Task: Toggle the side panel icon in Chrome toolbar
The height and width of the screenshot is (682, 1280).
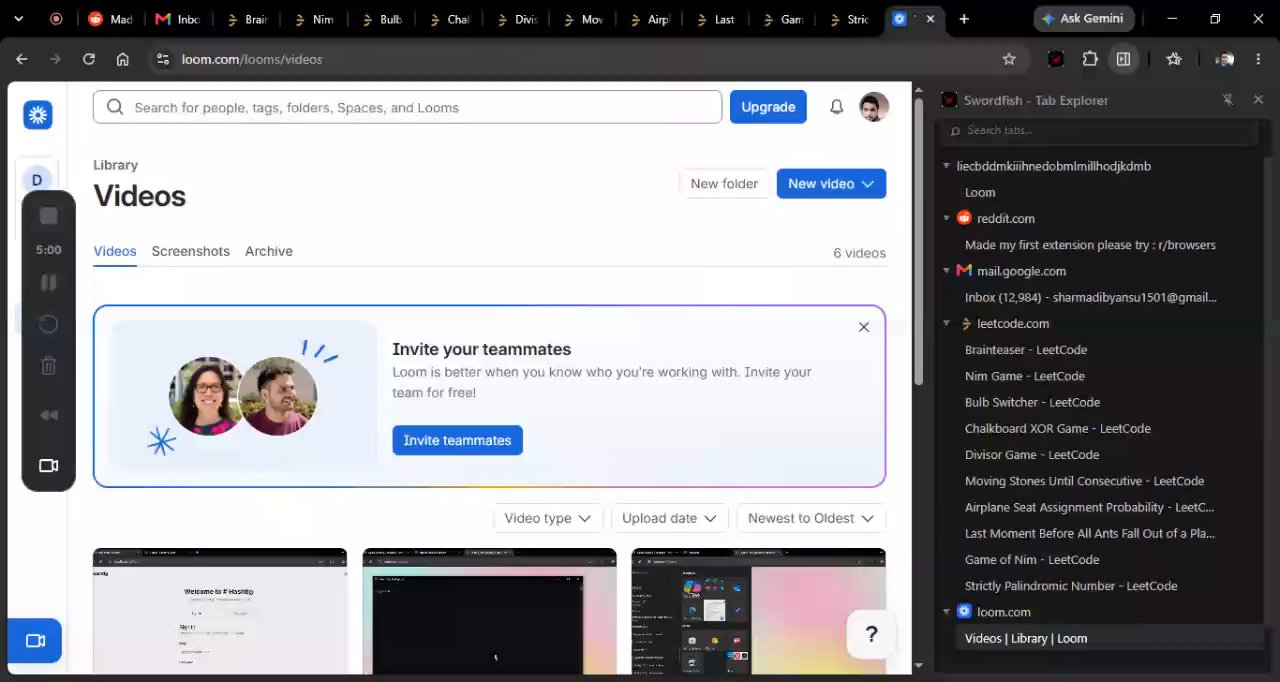Action: pyautogui.click(x=1123, y=59)
